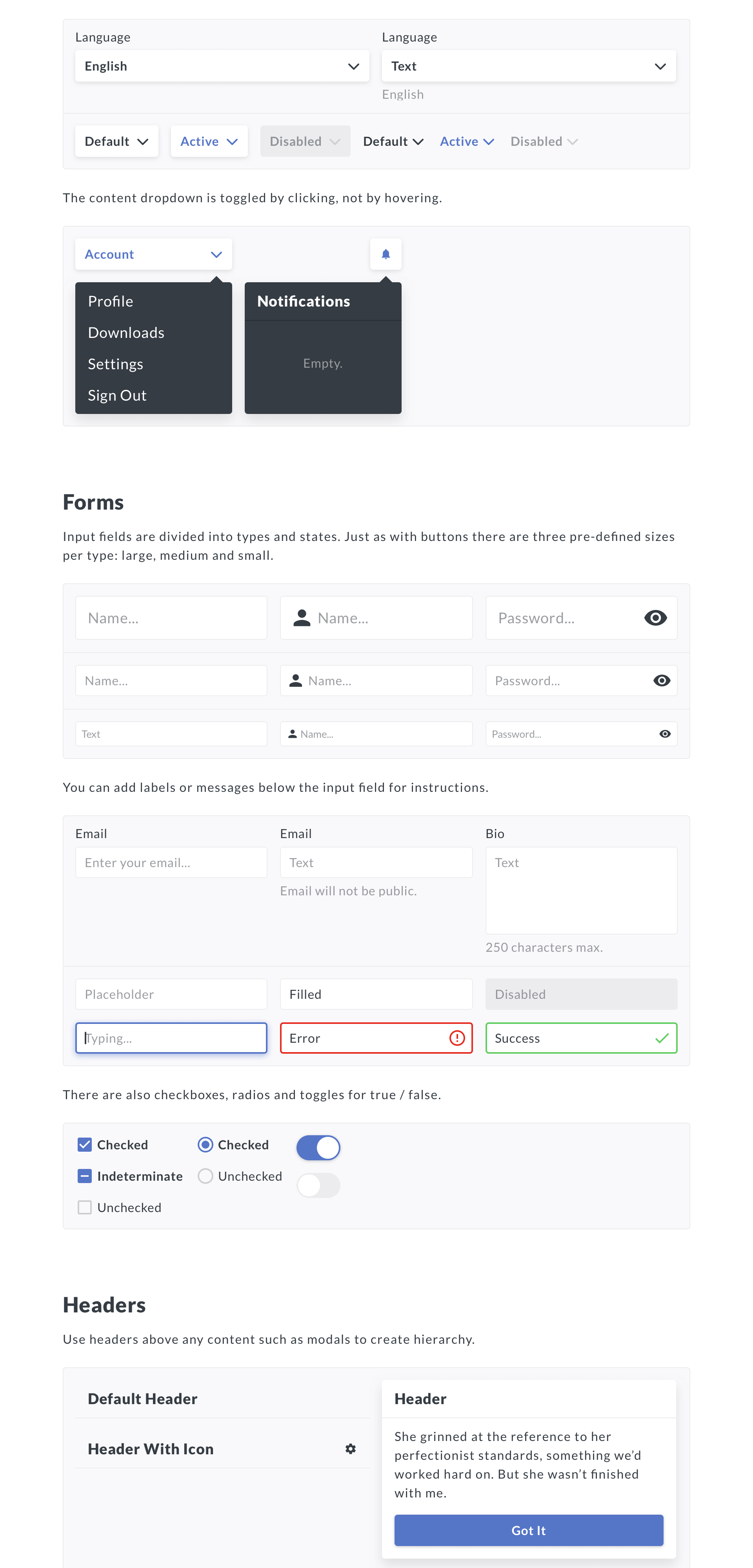The height and width of the screenshot is (1568, 753).
Task: Click the error exclamation icon in the Error field
Action: pos(458,1038)
